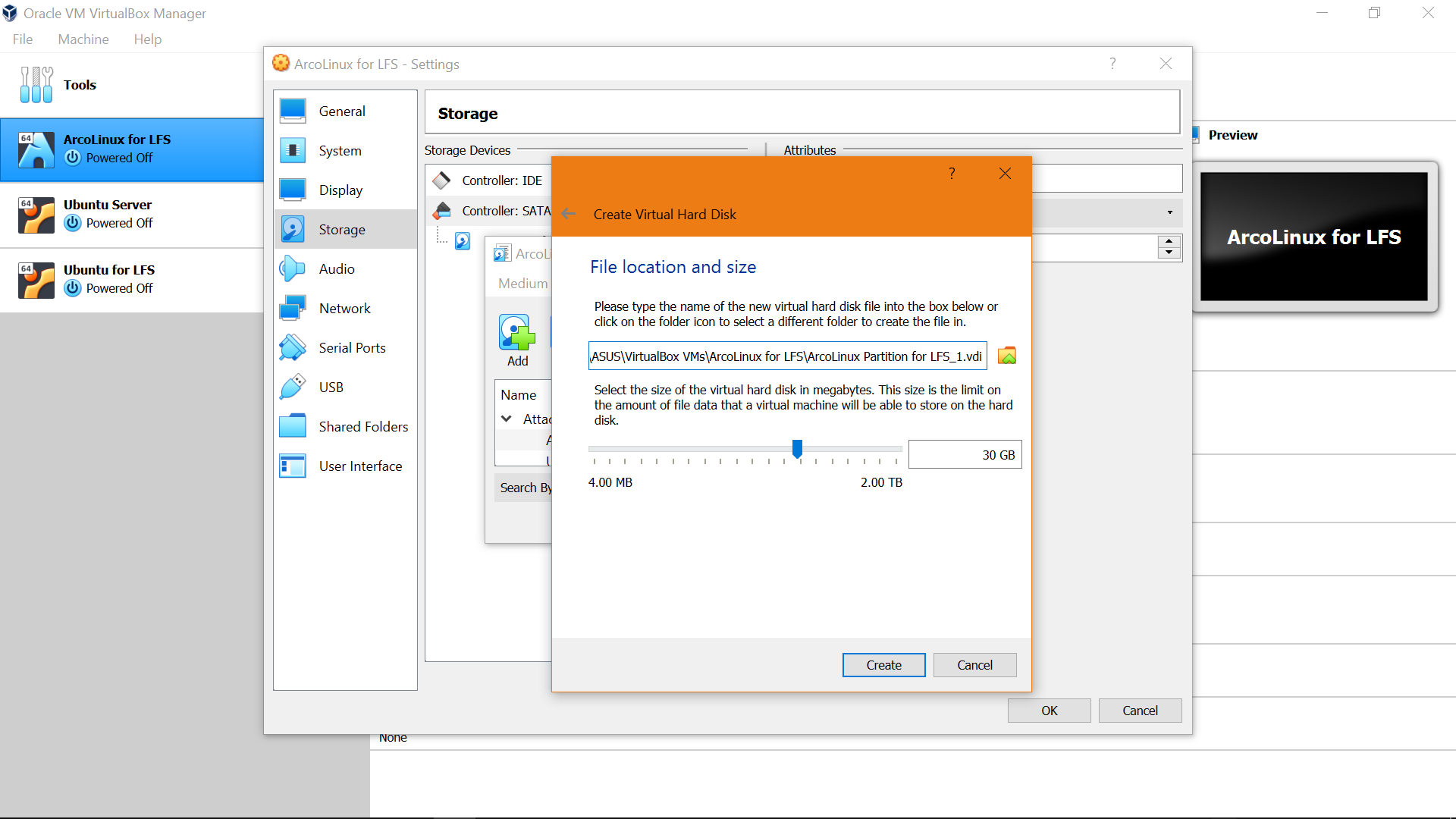
Task: Open the Help menu
Action: pyautogui.click(x=148, y=39)
